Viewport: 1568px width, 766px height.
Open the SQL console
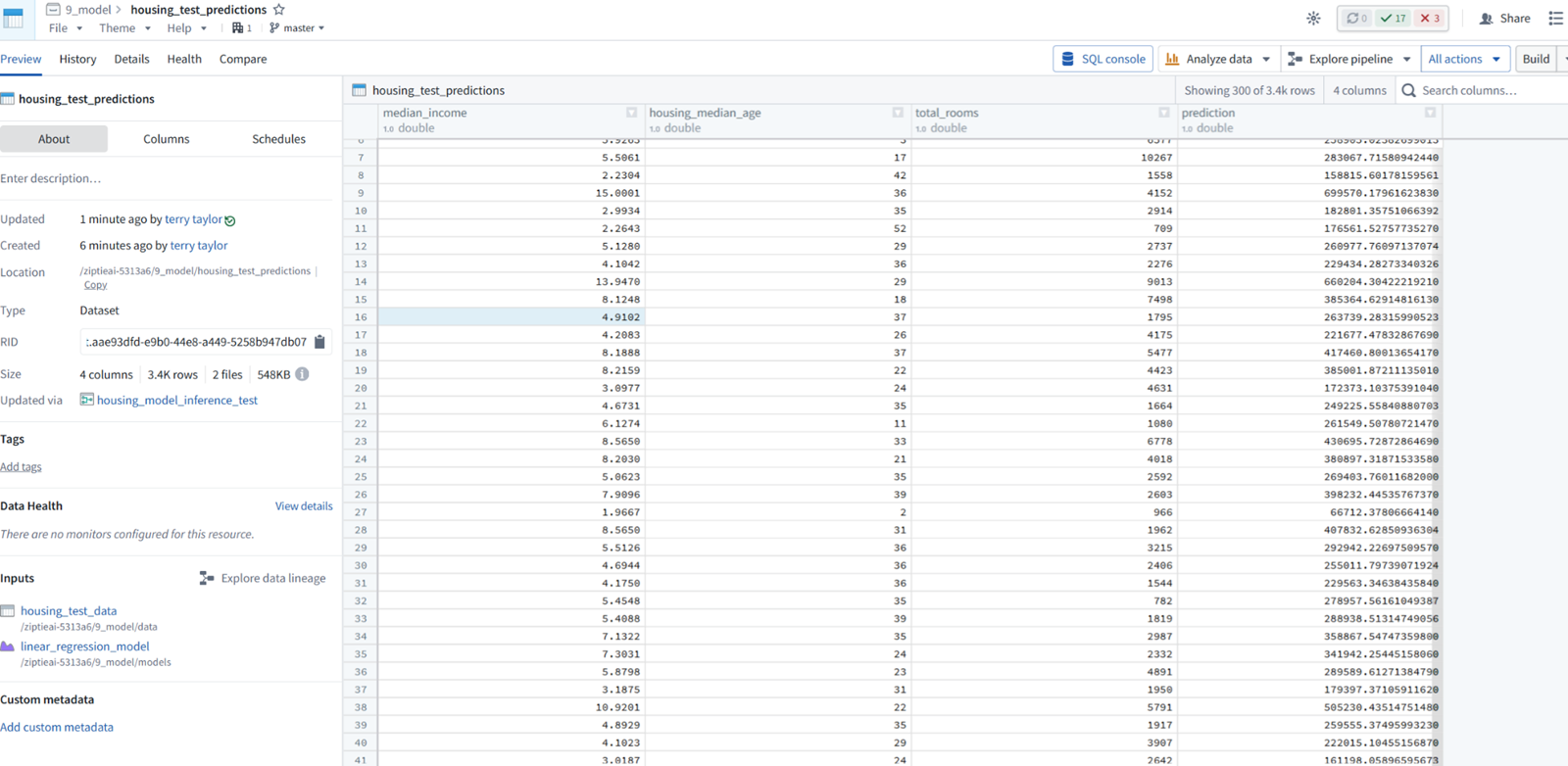coord(1102,59)
